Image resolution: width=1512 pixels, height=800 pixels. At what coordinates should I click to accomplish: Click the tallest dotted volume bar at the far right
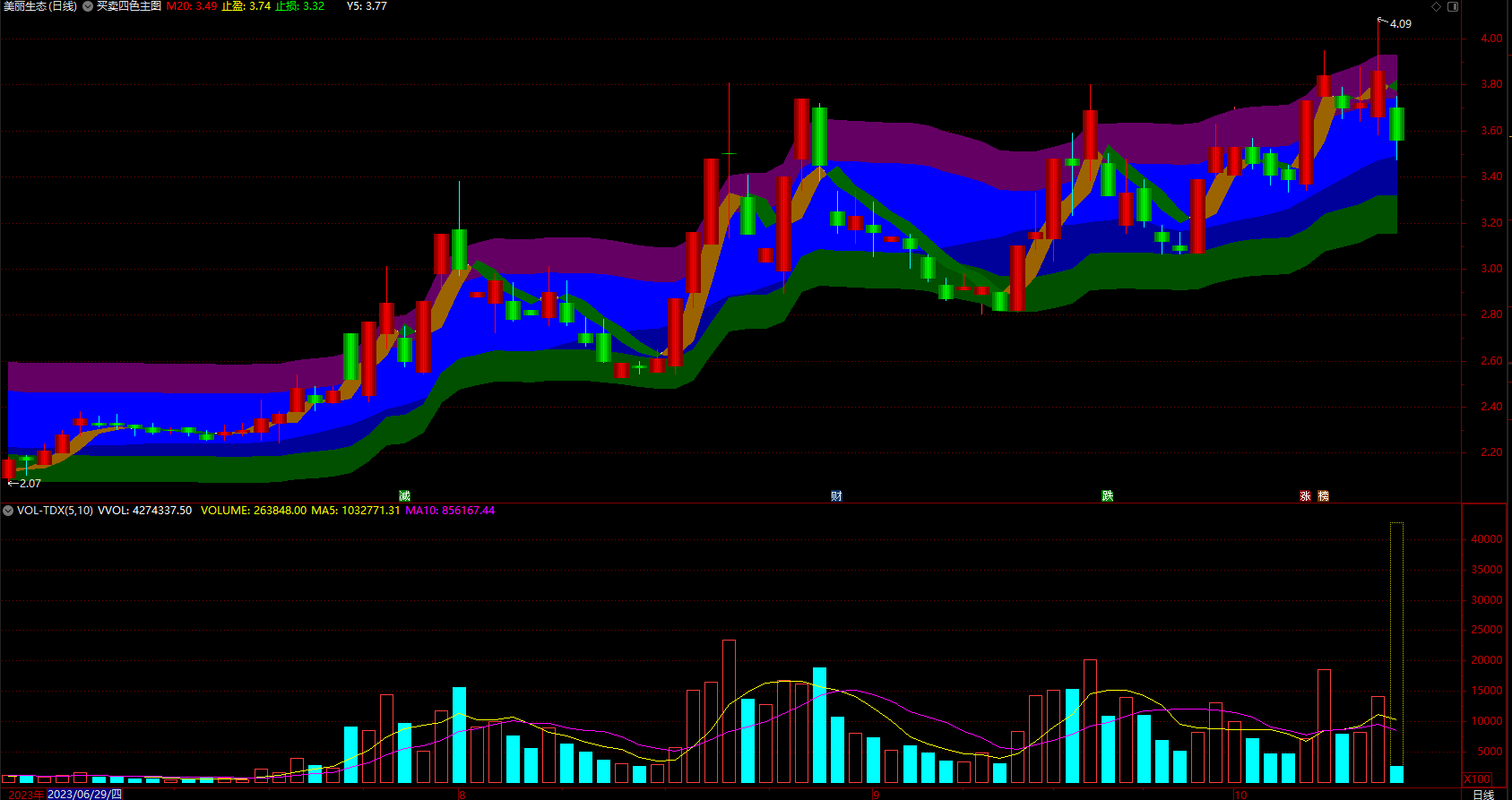click(1396, 652)
